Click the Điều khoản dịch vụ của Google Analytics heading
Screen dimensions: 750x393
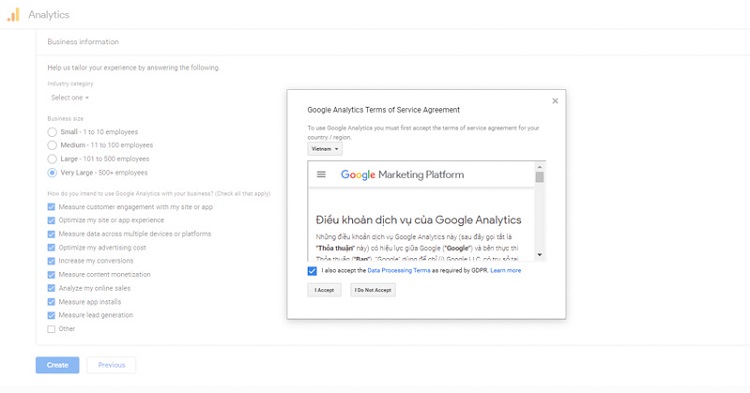coord(419,220)
